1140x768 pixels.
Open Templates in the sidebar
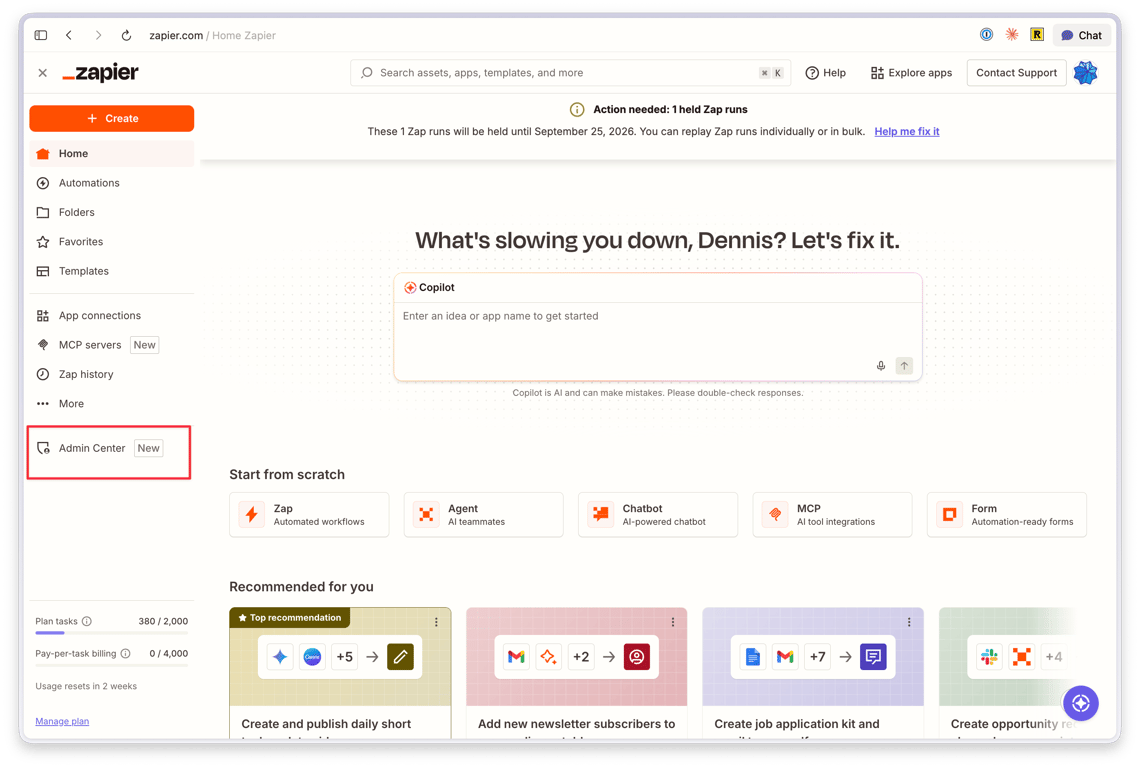[112, 271]
